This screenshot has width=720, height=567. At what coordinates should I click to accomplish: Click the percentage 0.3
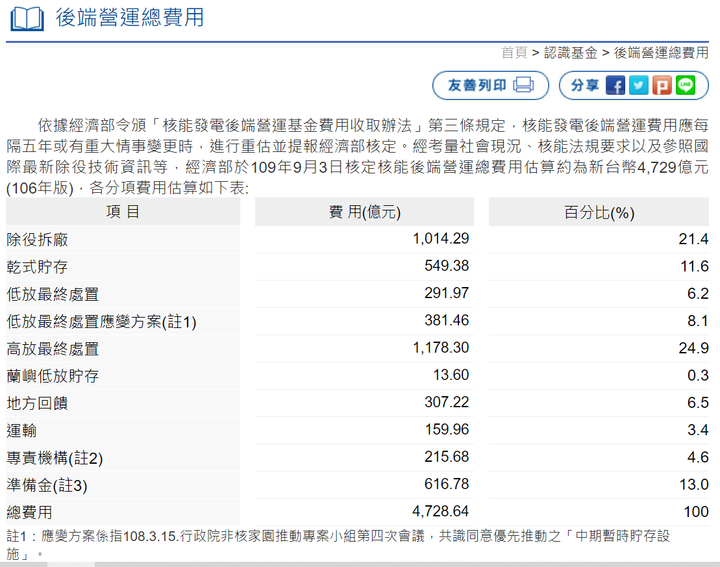(x=698, y=375)
